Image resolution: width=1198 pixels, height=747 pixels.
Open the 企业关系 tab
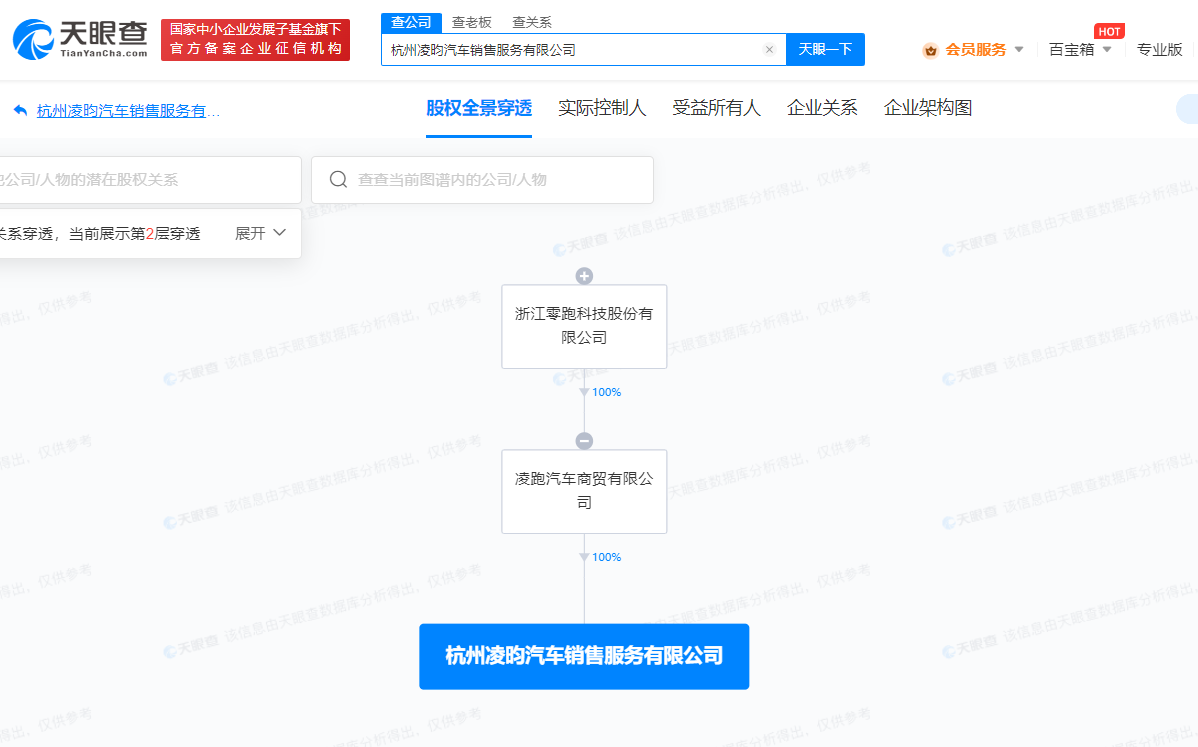click(x=822, y=108)
